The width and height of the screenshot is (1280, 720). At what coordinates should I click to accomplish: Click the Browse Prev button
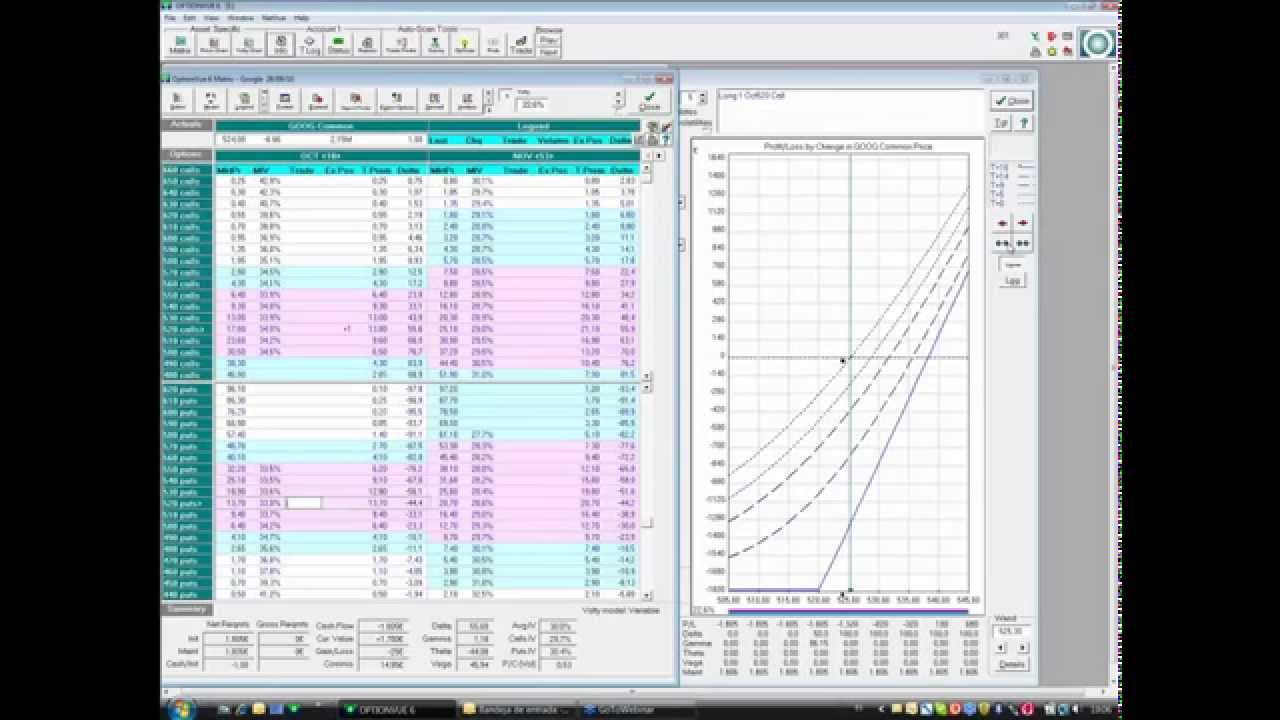pyautogui.click(x=548, y=40)
